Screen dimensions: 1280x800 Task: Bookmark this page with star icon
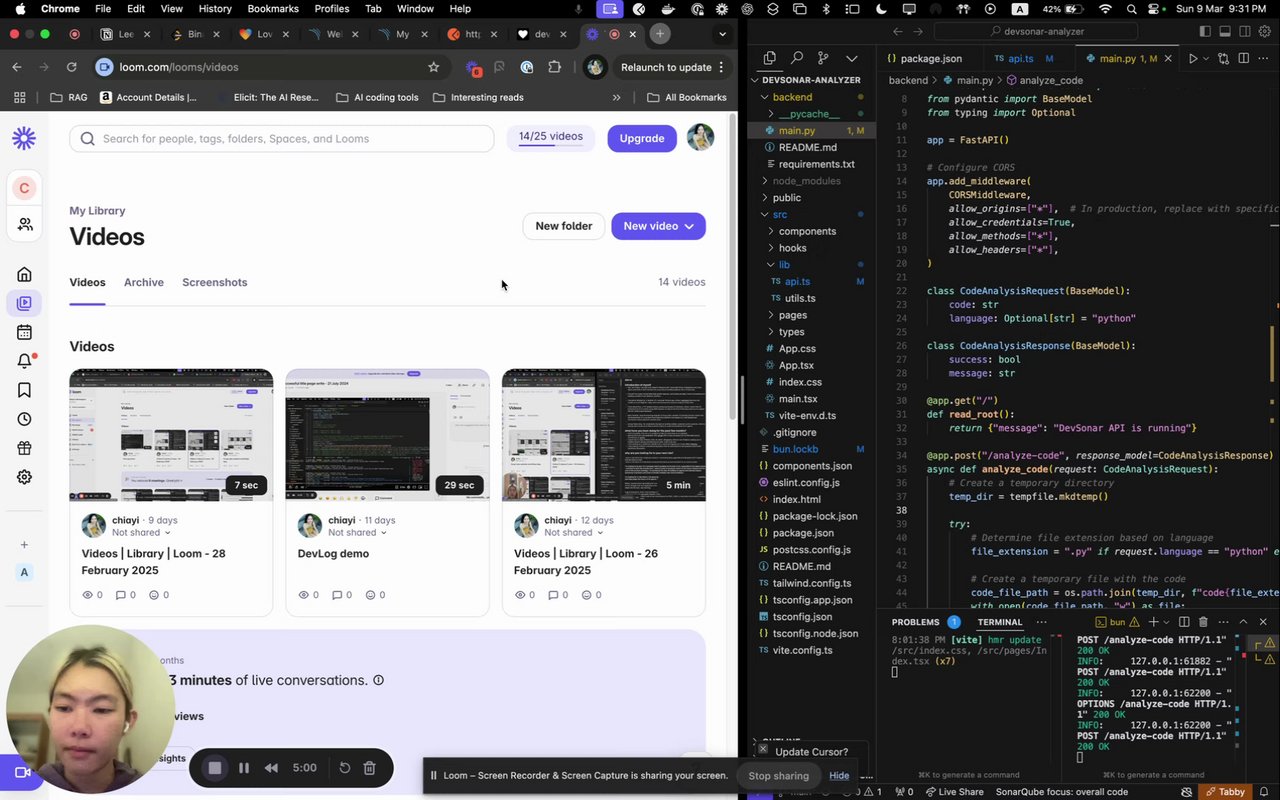coord(433,67)
